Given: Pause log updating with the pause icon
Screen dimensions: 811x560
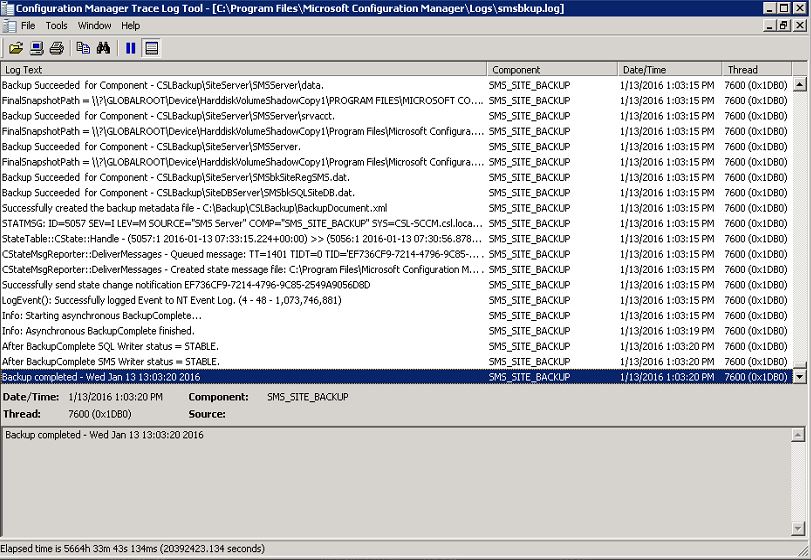Looking at the screenshot, I should [130, 48].
